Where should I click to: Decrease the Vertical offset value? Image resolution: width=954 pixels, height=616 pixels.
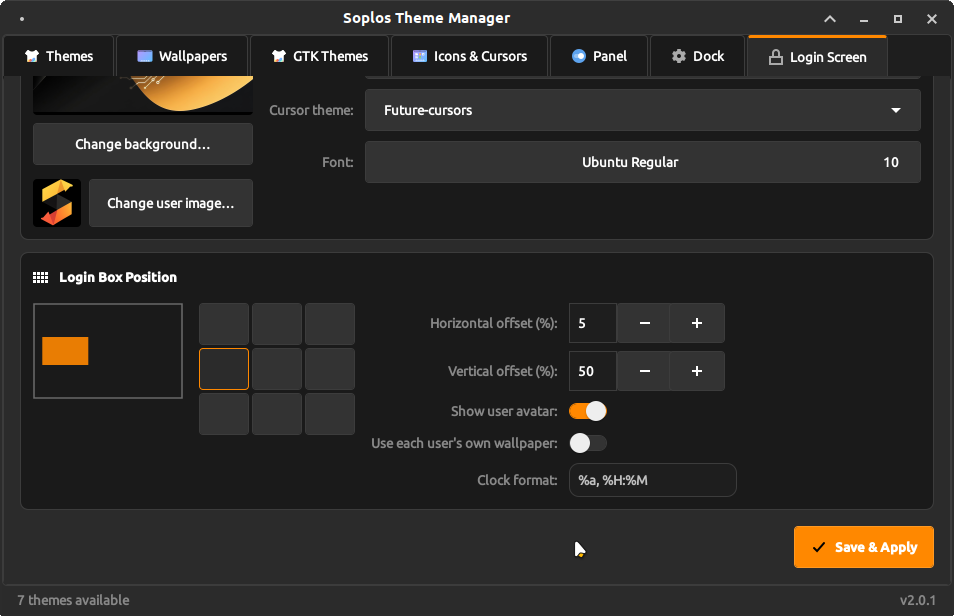click(644, 371)
